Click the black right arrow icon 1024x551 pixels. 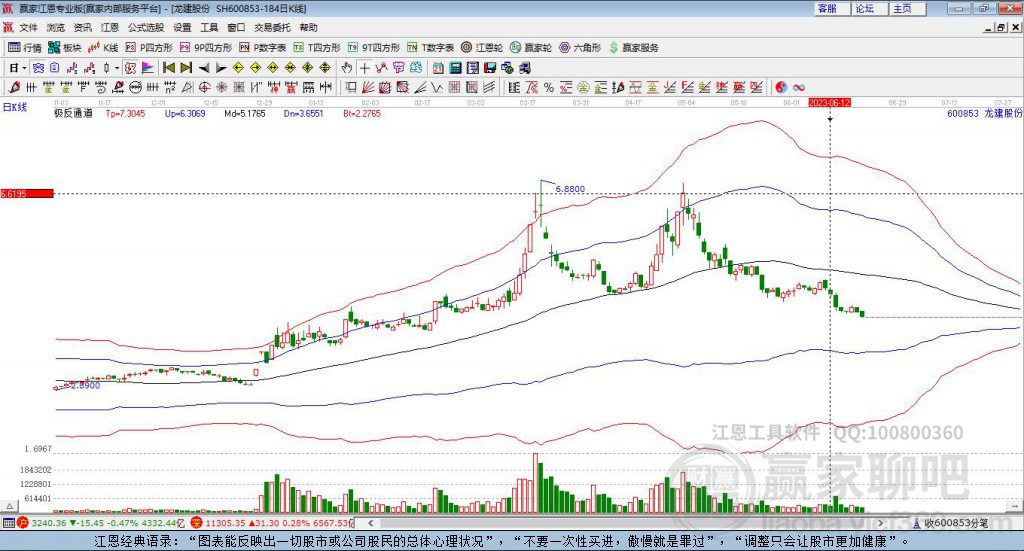pyautogui.click(x=221, y=68)
